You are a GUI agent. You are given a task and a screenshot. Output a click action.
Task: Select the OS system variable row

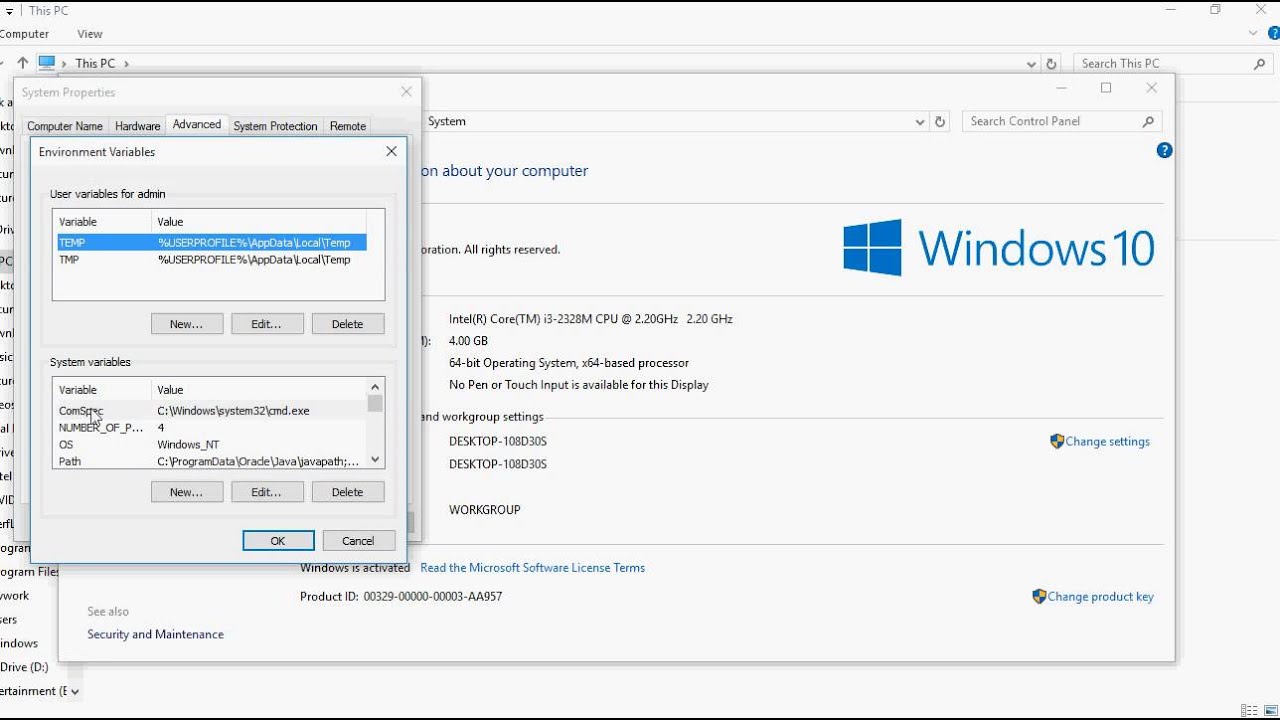[212, 445]
